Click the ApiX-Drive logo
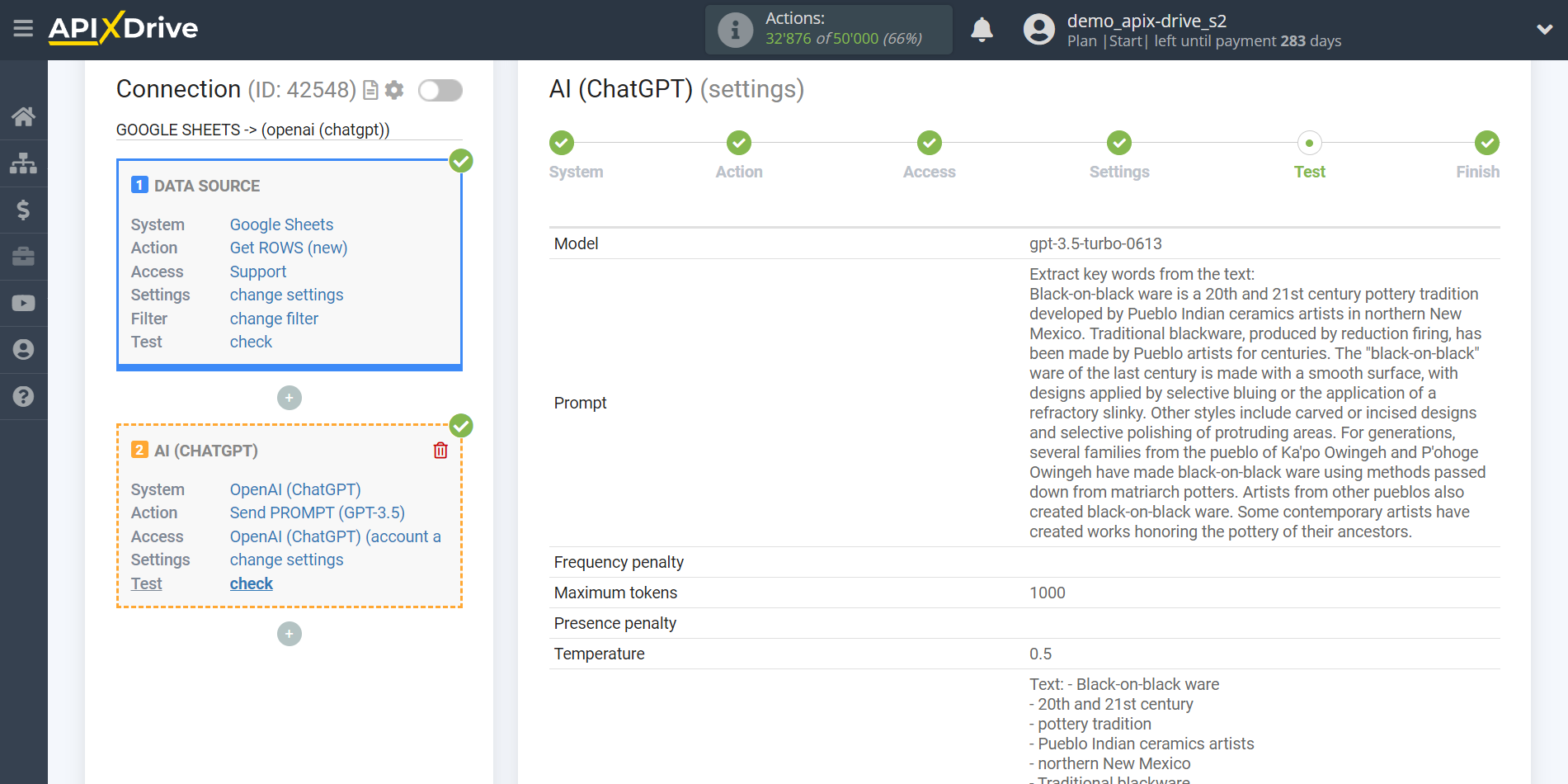 click(123, 28)
